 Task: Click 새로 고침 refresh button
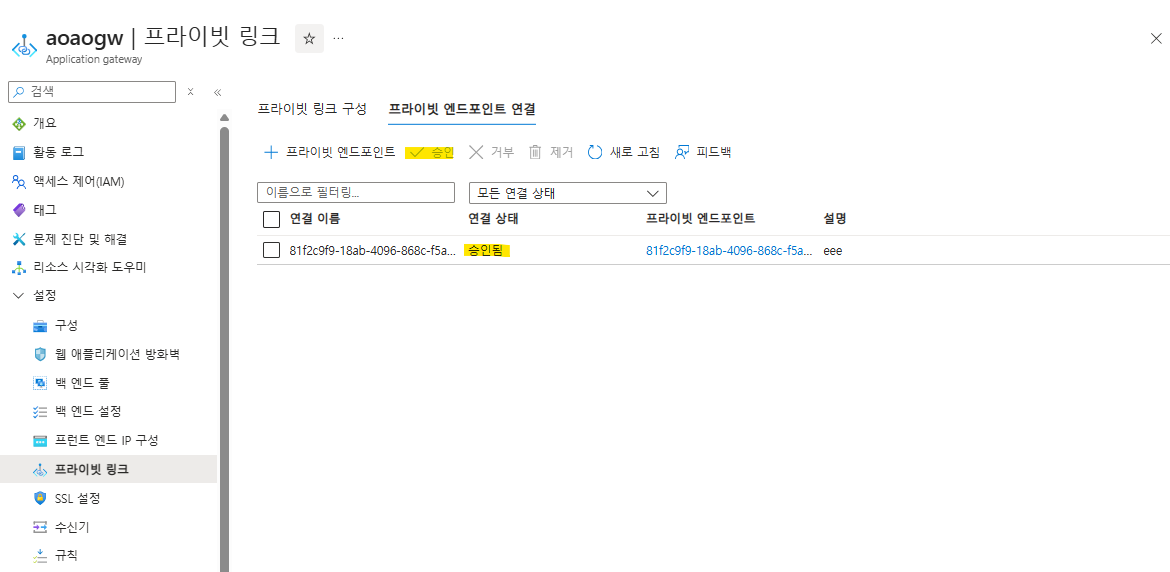624,152
